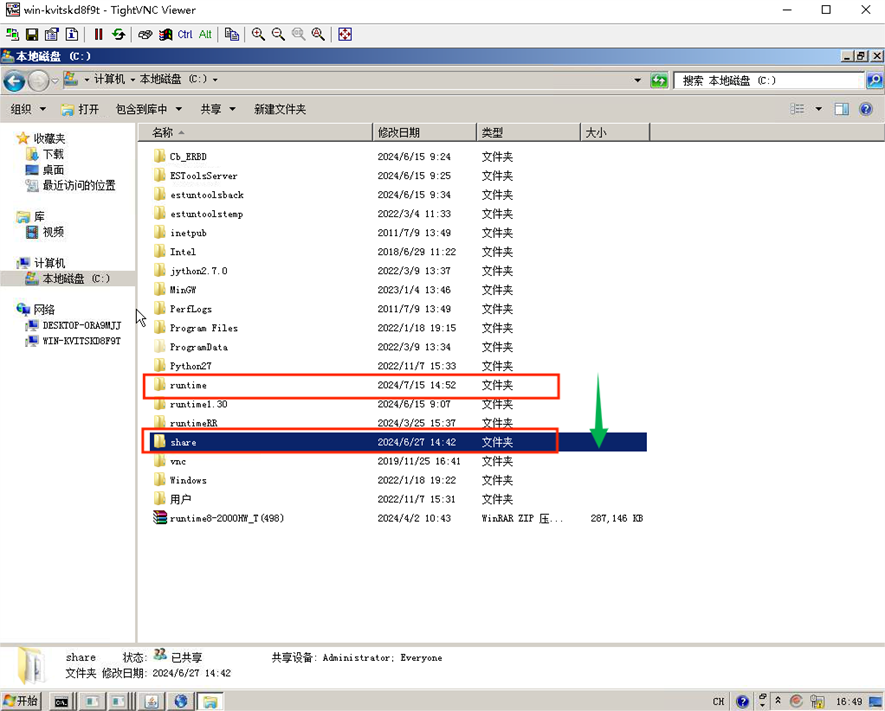
Task: Open the TightVNC file transfer icon
Action: pyautogui.click(x=232, y=34)
